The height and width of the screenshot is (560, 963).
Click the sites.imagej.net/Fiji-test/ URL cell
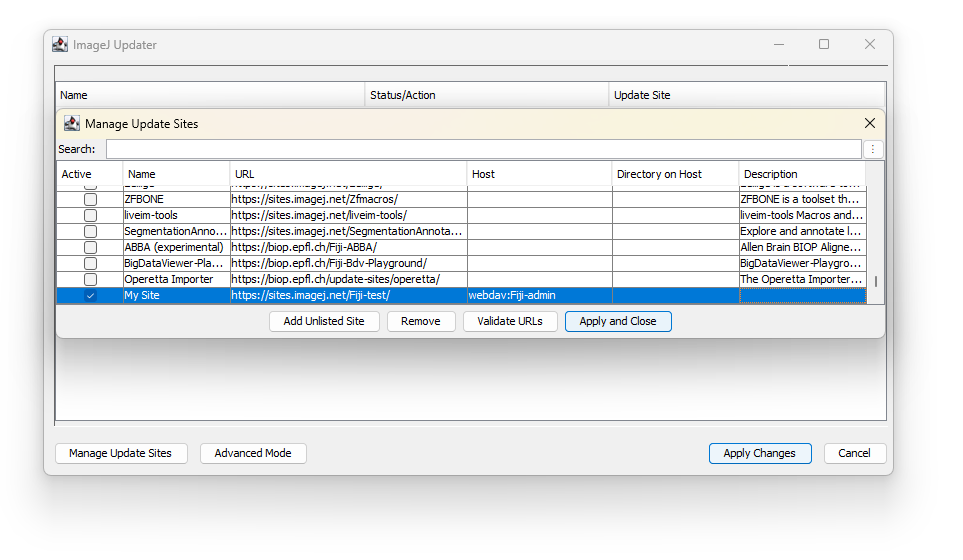tap(349, 295)
